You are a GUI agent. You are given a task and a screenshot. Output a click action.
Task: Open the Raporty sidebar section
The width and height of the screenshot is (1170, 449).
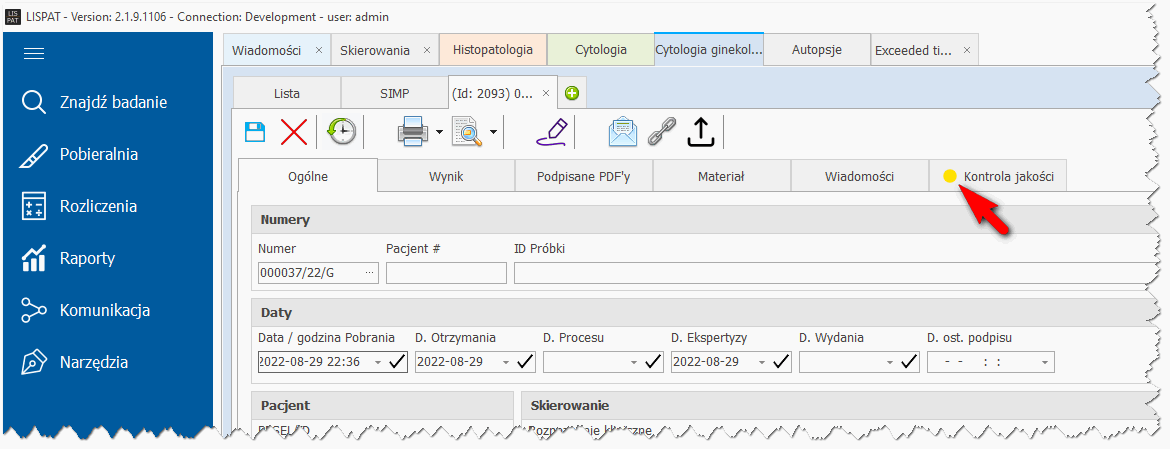(87, 258)
